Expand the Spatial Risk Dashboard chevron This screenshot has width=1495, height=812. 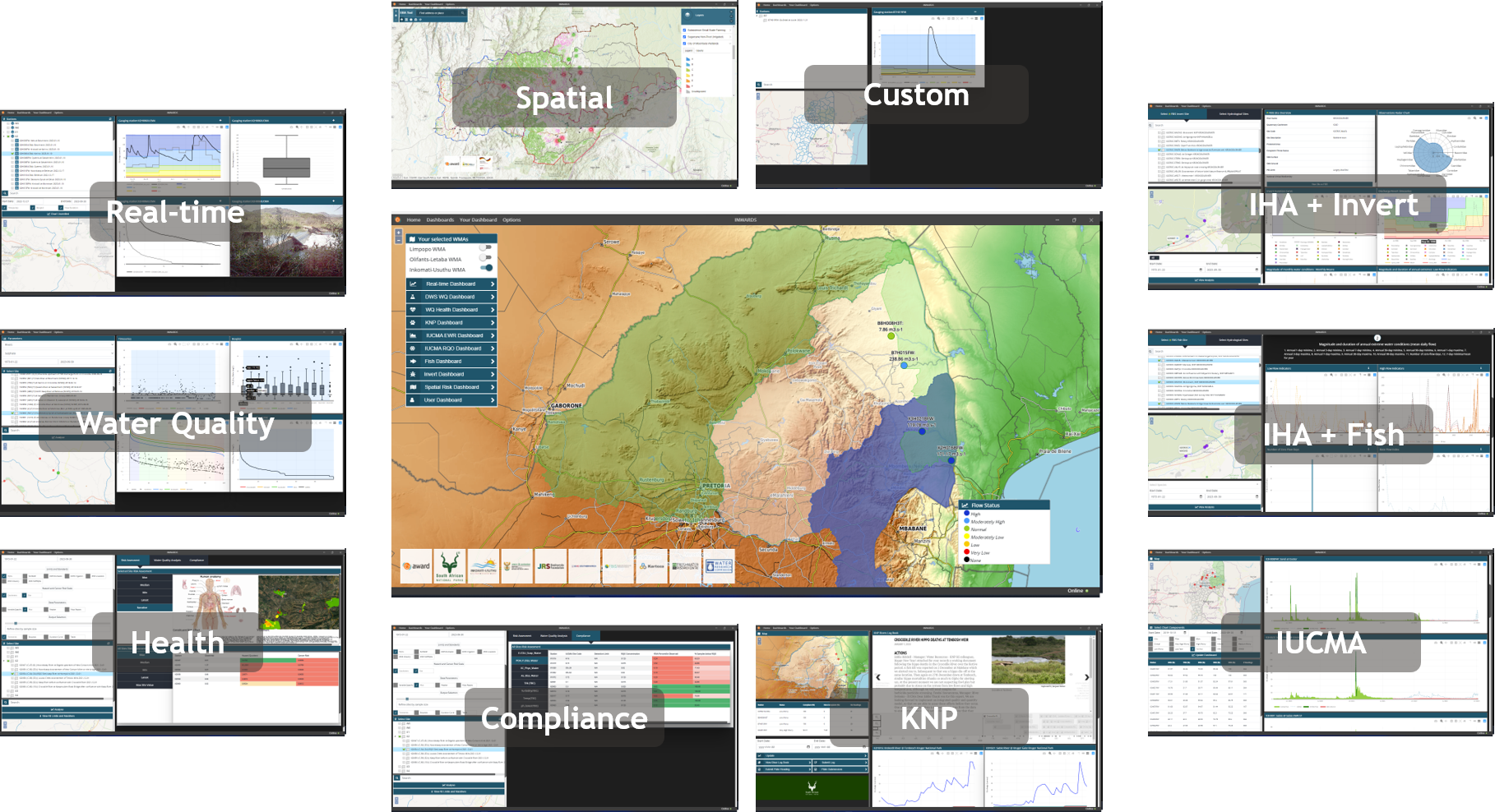coord(492,387)
